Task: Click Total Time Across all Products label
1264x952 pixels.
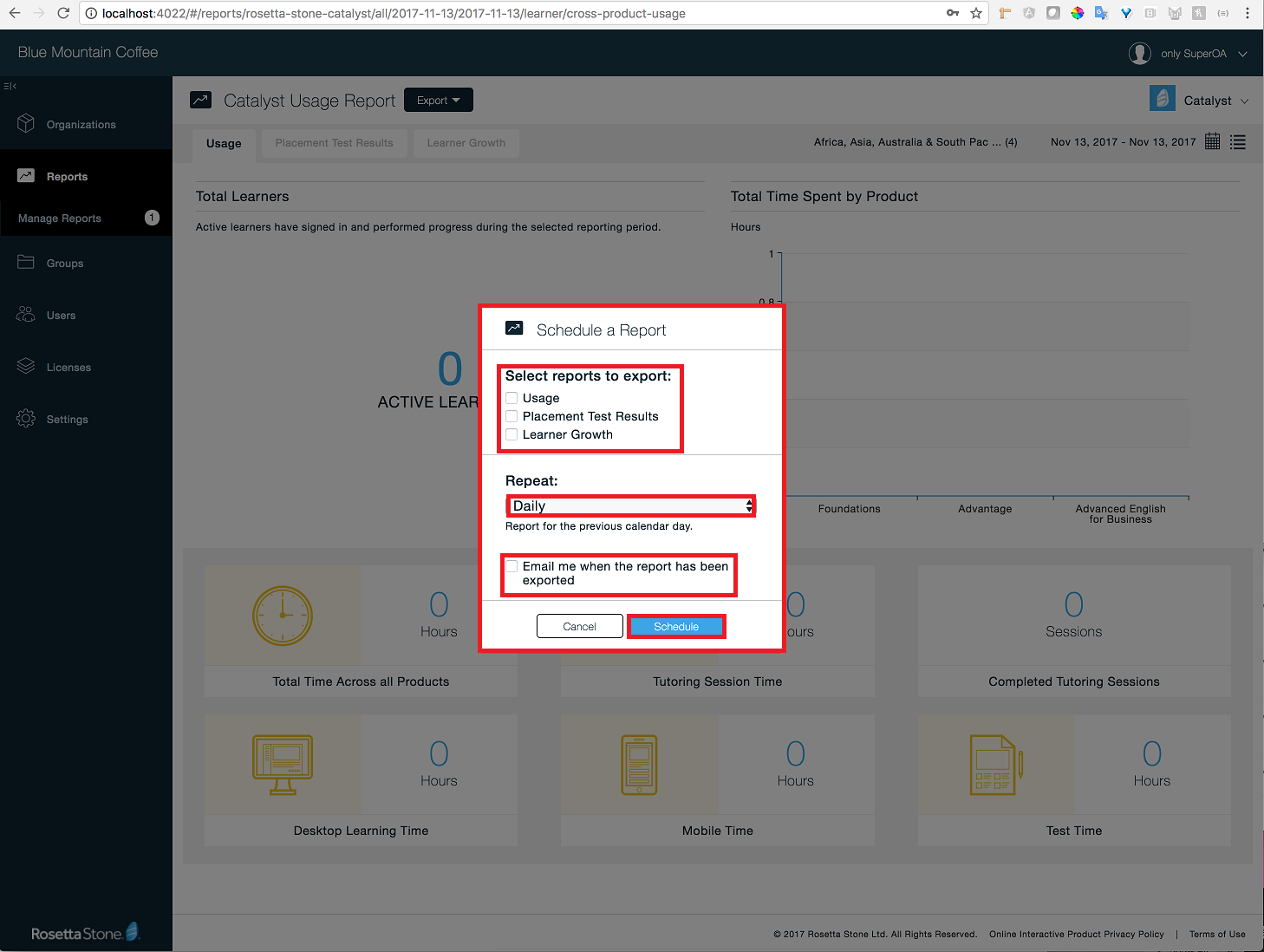Action: 361,681
